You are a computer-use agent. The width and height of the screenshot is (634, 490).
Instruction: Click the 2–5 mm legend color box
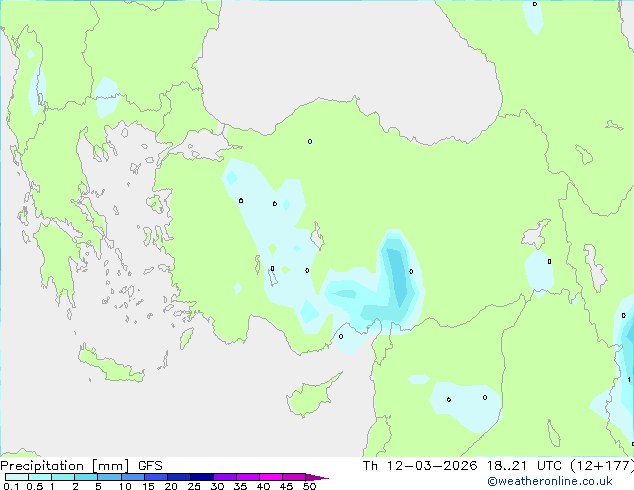coord(86,477)
